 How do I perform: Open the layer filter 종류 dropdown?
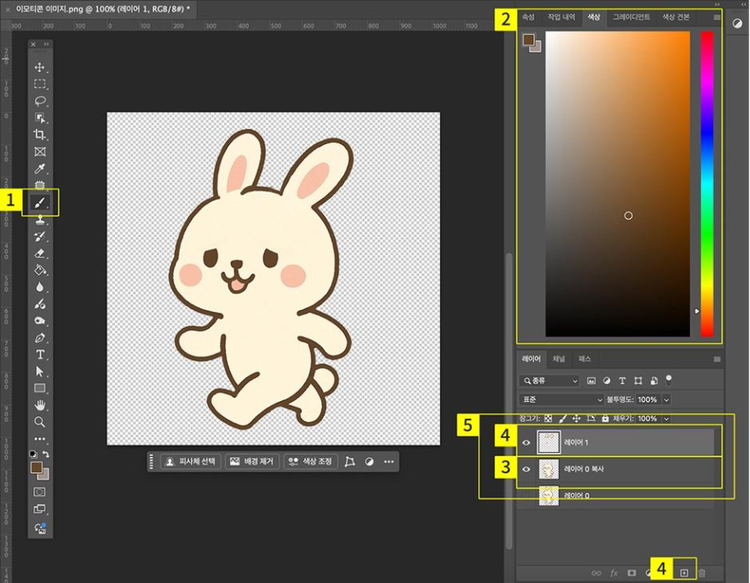pyautogui.click(x=550, y=381)
